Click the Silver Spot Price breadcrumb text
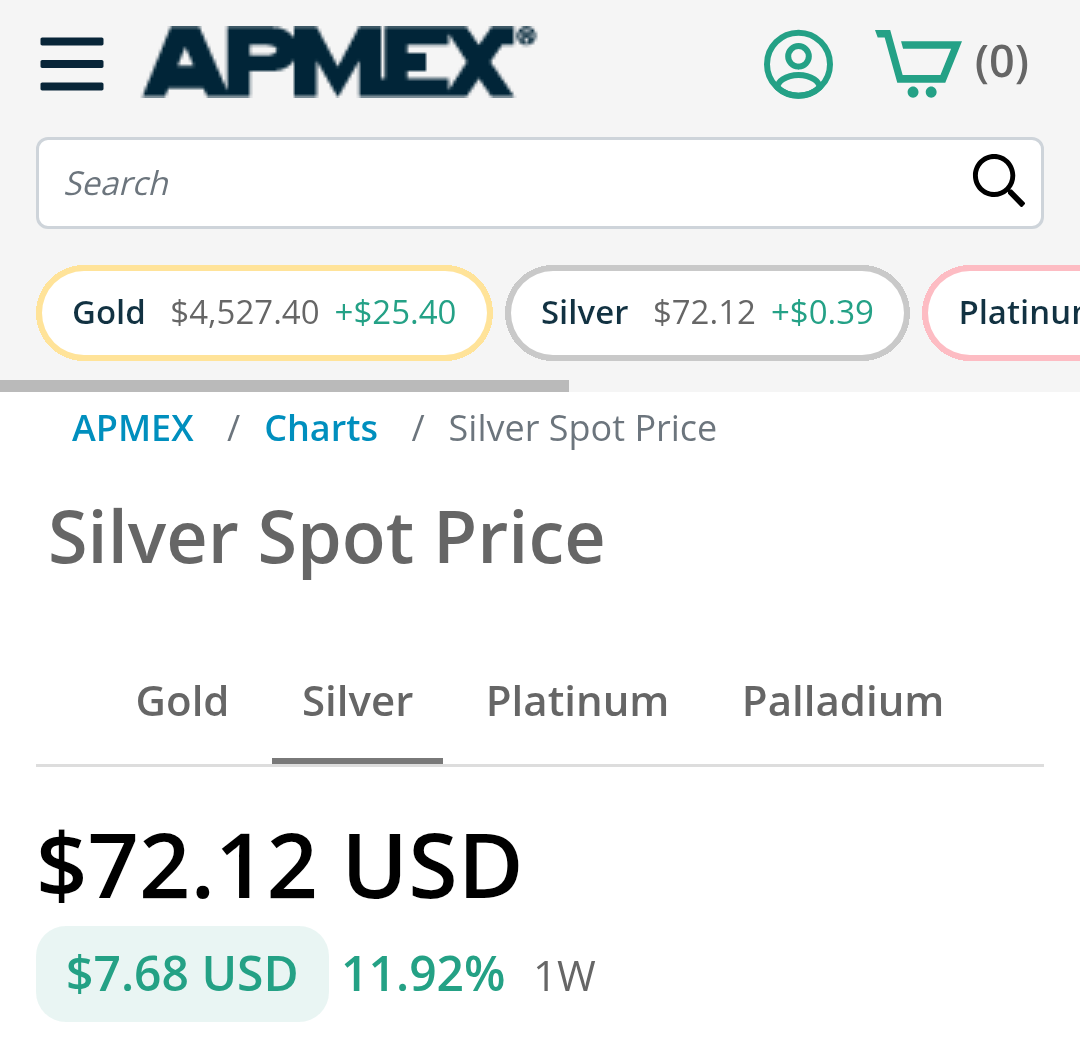This screenshot has width=1080, height=1057. (582, 429)
